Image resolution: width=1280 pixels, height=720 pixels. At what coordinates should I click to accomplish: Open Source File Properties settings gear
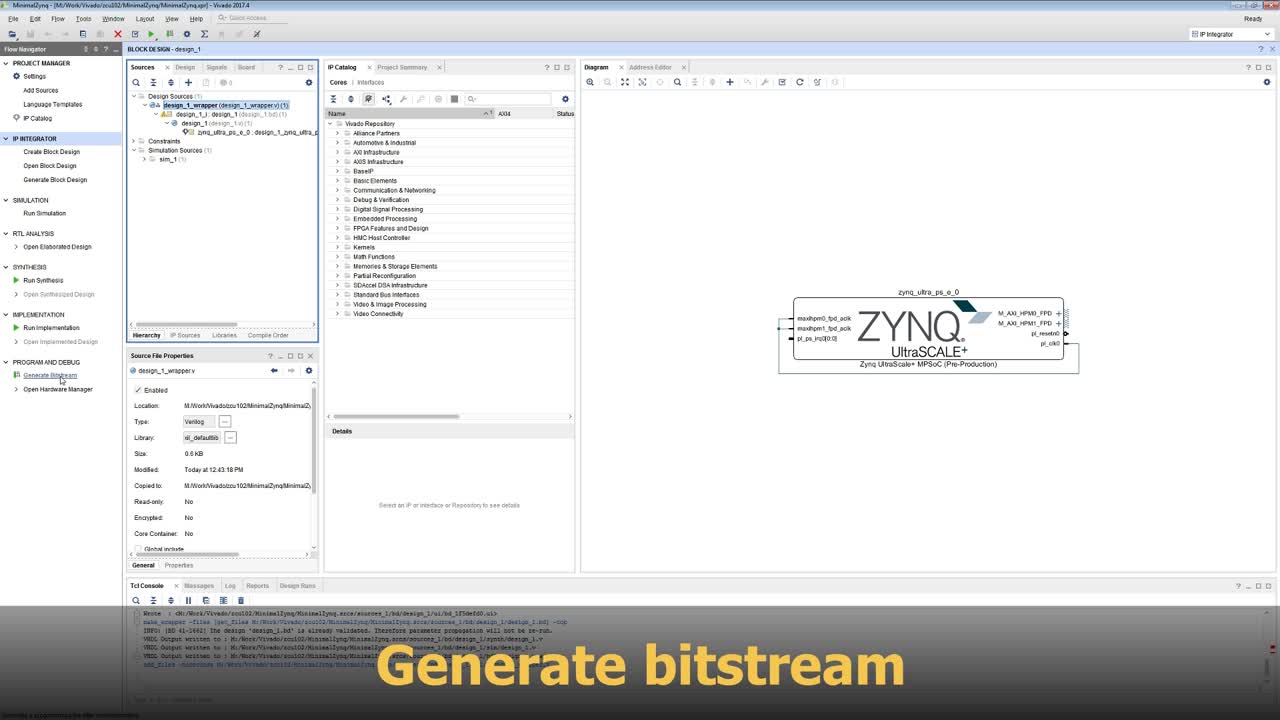[309, 371]
